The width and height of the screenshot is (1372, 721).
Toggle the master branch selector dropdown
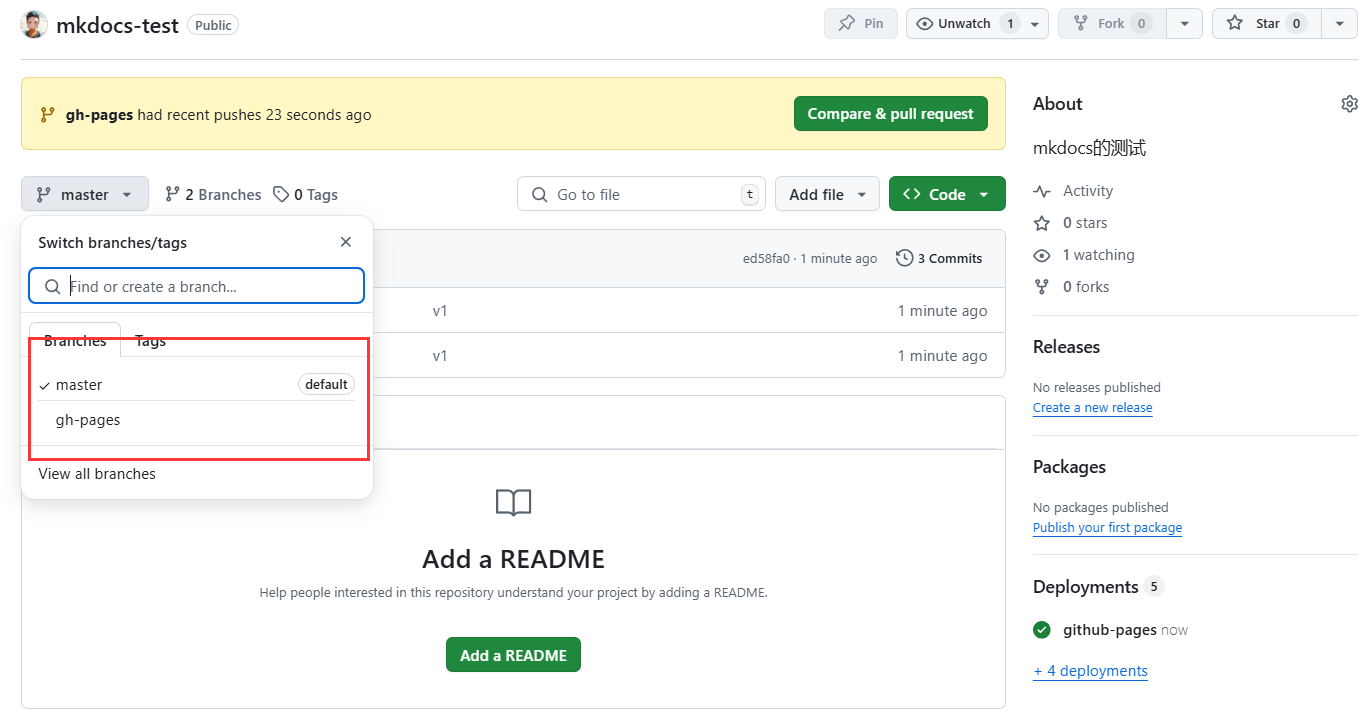point(85,194)
